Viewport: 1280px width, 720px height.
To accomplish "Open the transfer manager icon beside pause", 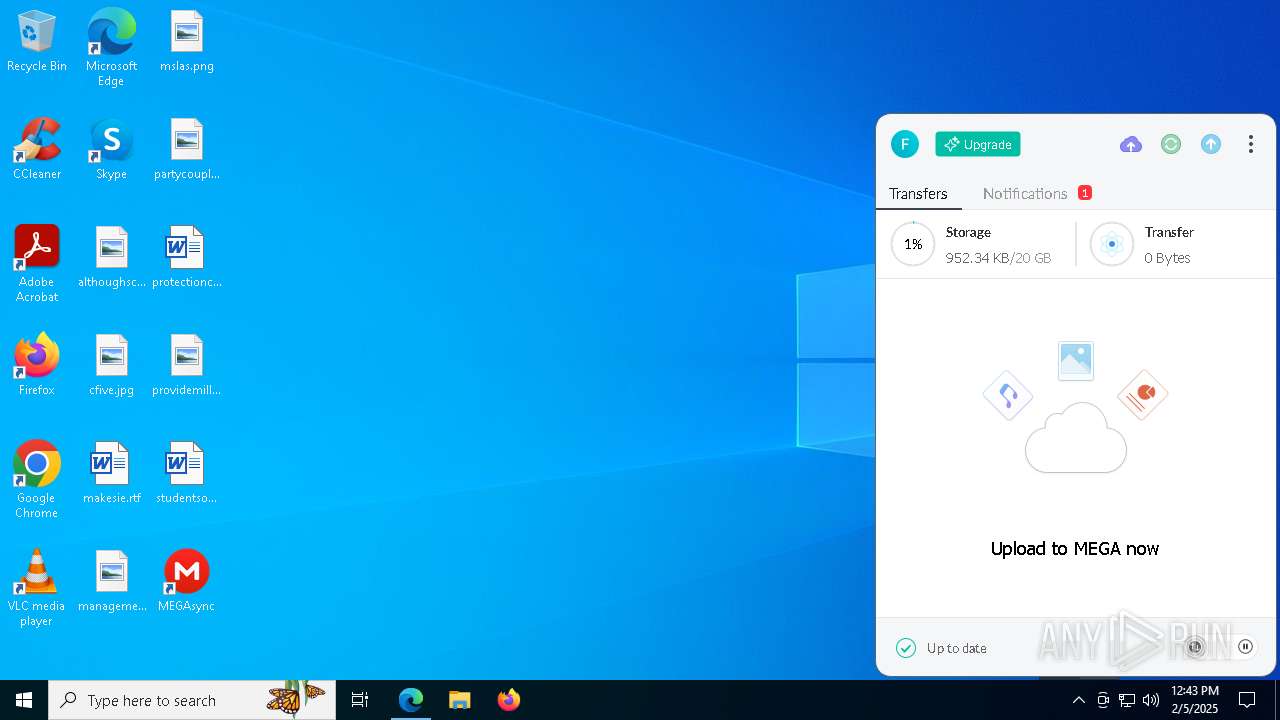I will pos(1195,647).
